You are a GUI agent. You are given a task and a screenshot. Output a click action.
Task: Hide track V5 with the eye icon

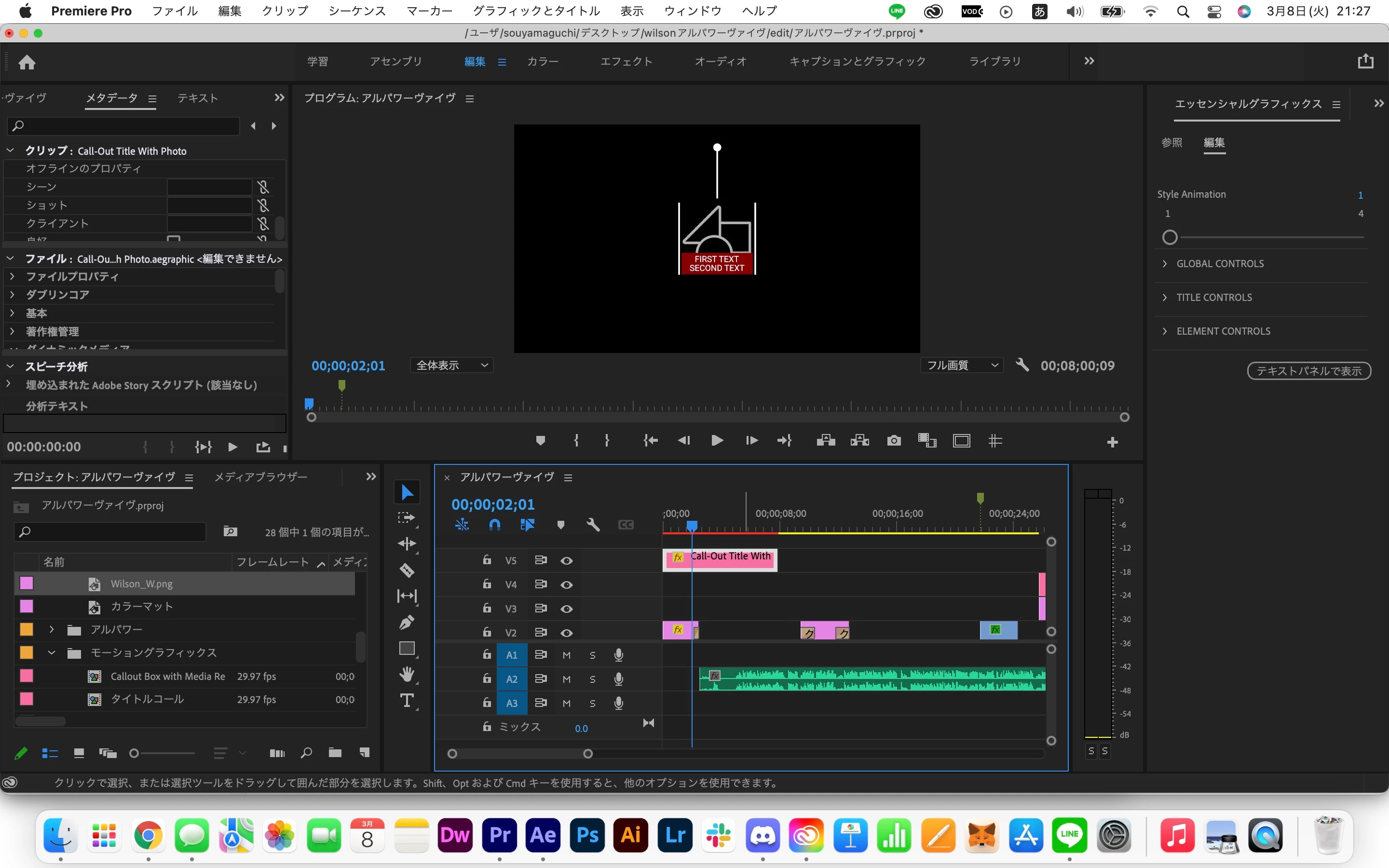(x=567, y=560)
